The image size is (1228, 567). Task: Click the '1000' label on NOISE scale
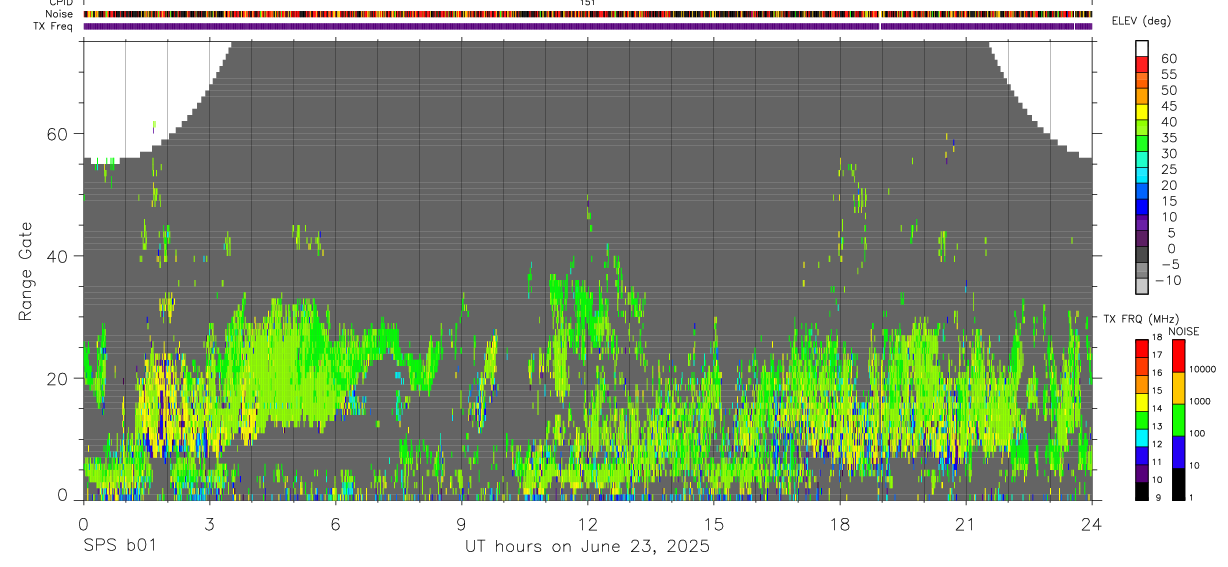tap(1199, 401)
